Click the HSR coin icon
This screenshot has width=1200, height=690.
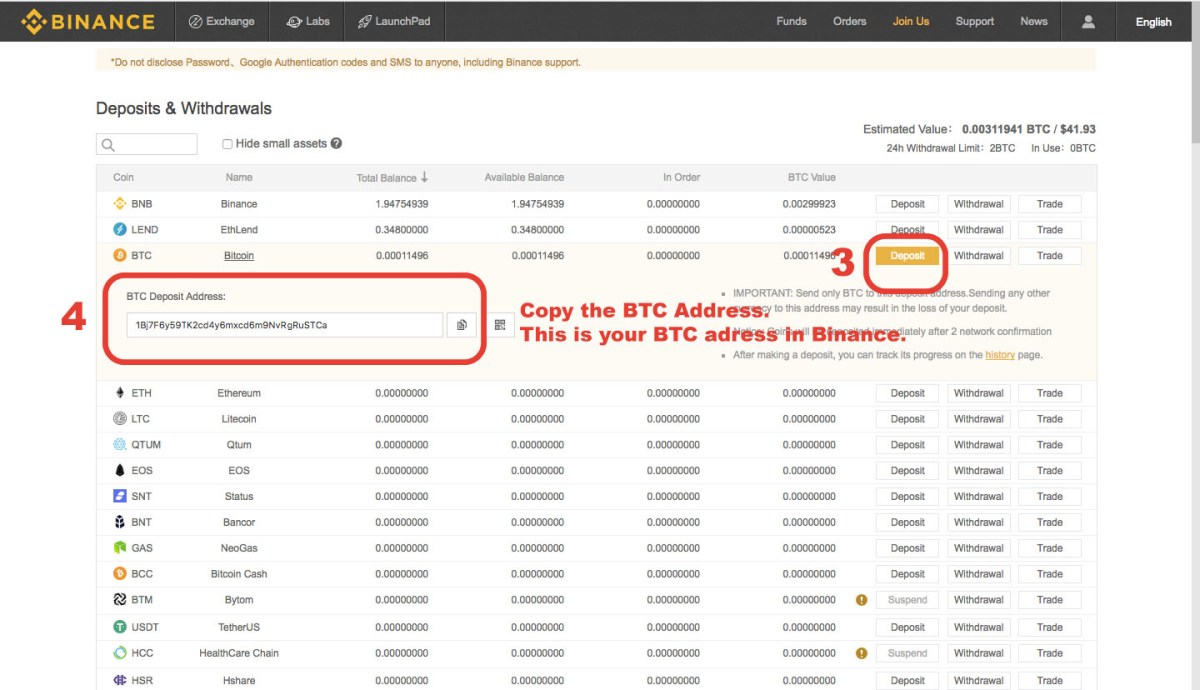pyautogui.click(x=120, y=680)
